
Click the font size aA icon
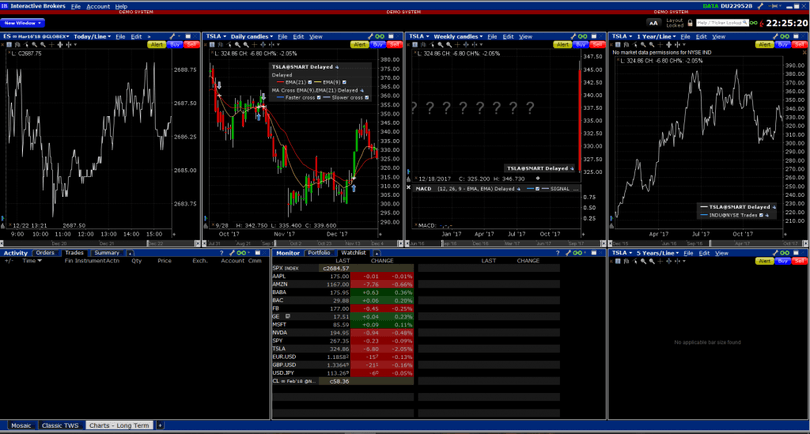pyautogui.click(x=653, y=21)
